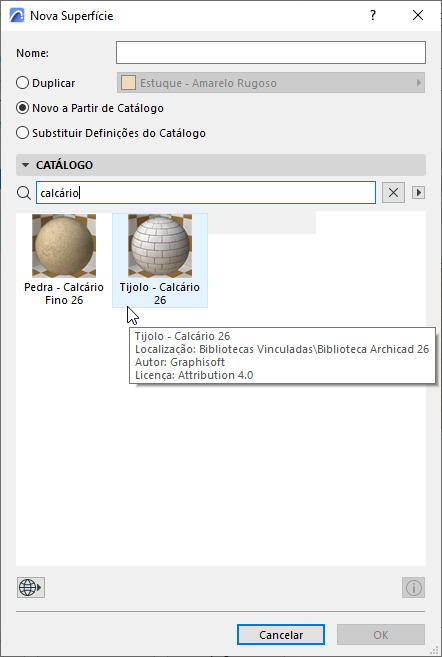This screenshot has width=442, height=657.
Task: Select Novo a Partir de Catálogo option
Action: click(22, 108)
